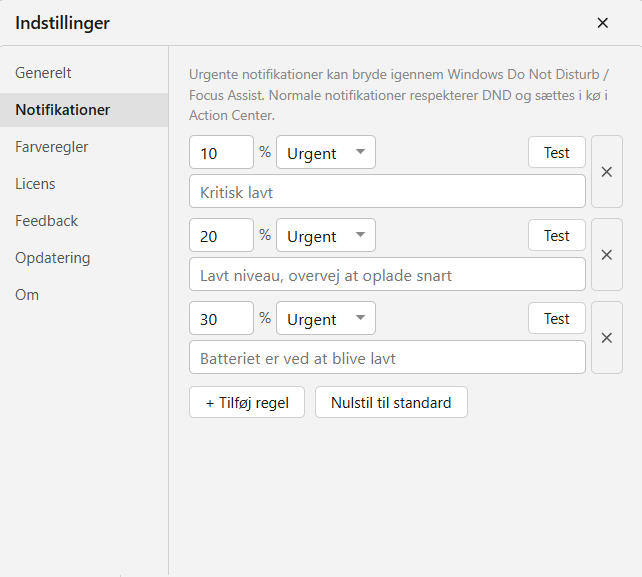This screenshot has height=577, width=642.
Task: Open the Opdatering section
Action: (84, 258)
